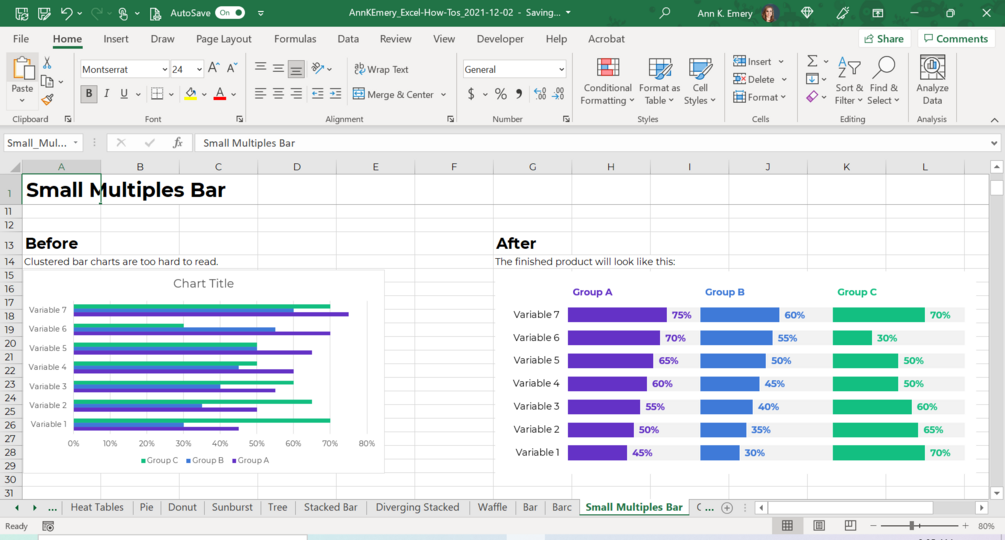Open the File tab

coord(21,38)
